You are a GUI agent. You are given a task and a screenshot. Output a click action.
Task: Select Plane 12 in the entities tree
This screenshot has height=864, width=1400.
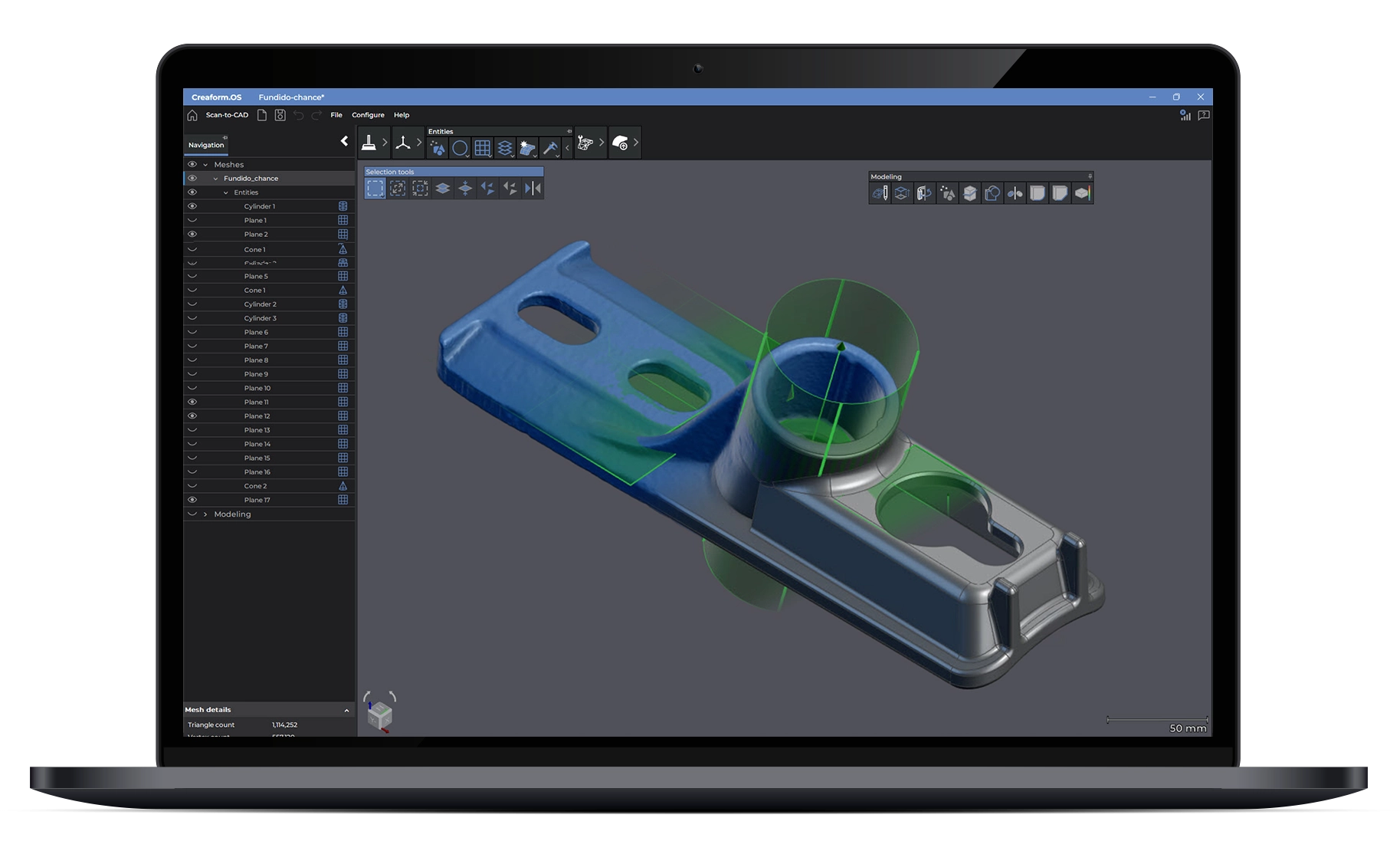[257, 416]
